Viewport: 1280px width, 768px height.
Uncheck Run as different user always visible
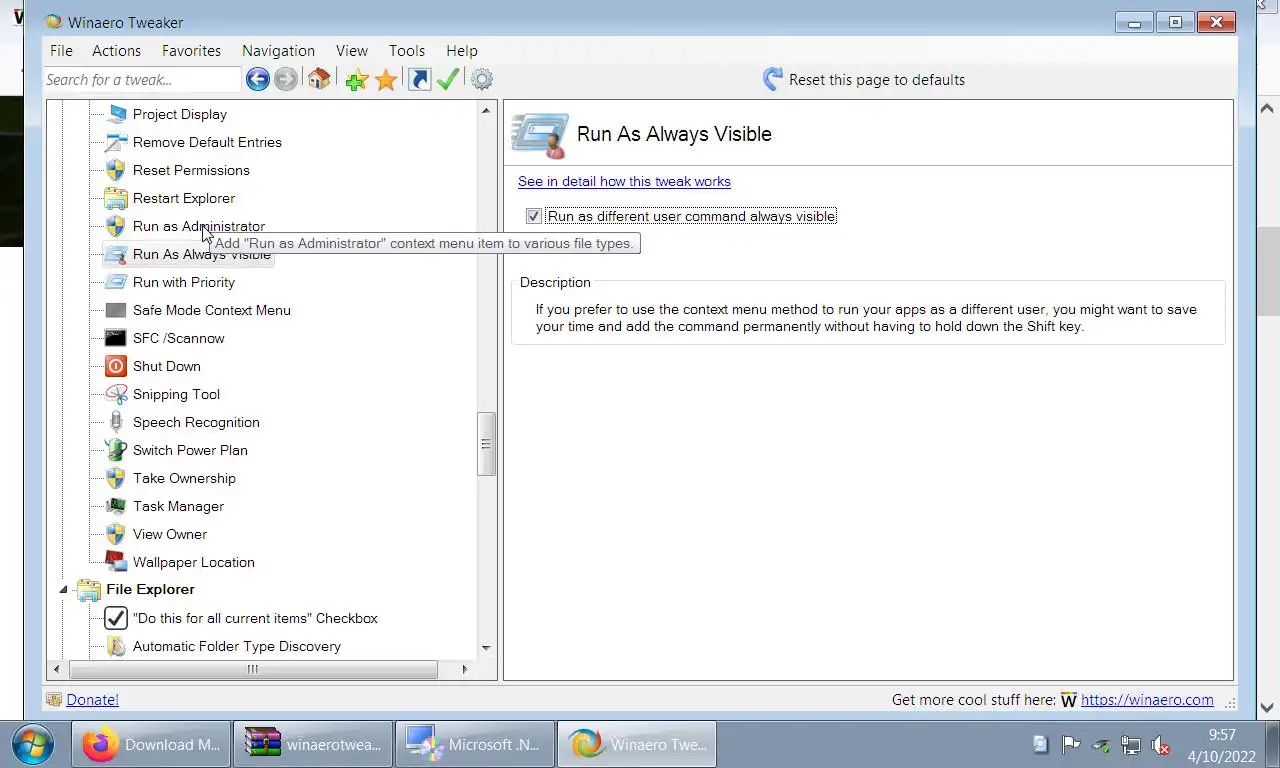pos(534,216)
